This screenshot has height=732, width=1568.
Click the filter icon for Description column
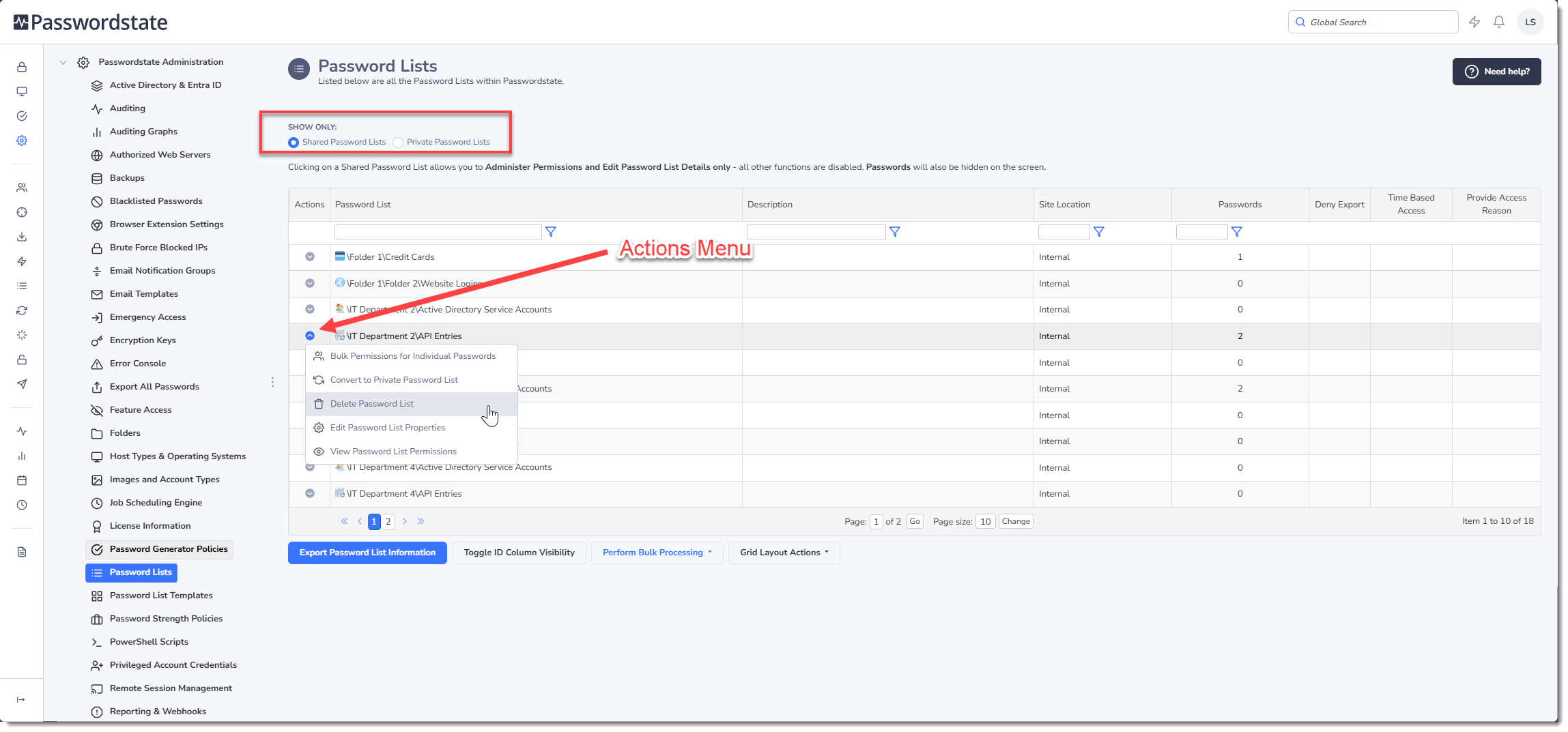pos(895,232)
